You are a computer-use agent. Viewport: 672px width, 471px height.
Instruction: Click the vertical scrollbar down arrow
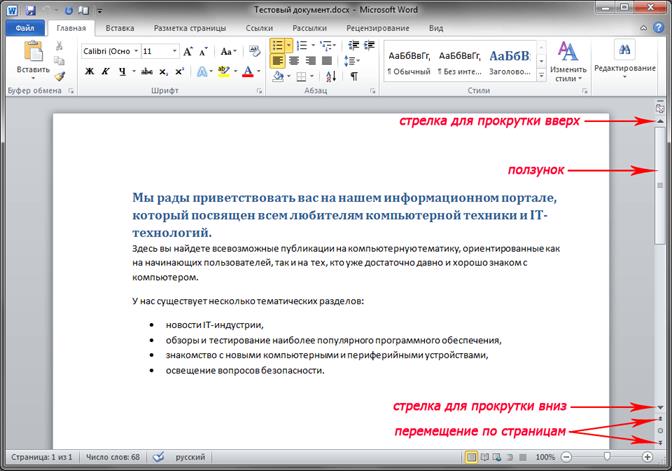point(659,408)
